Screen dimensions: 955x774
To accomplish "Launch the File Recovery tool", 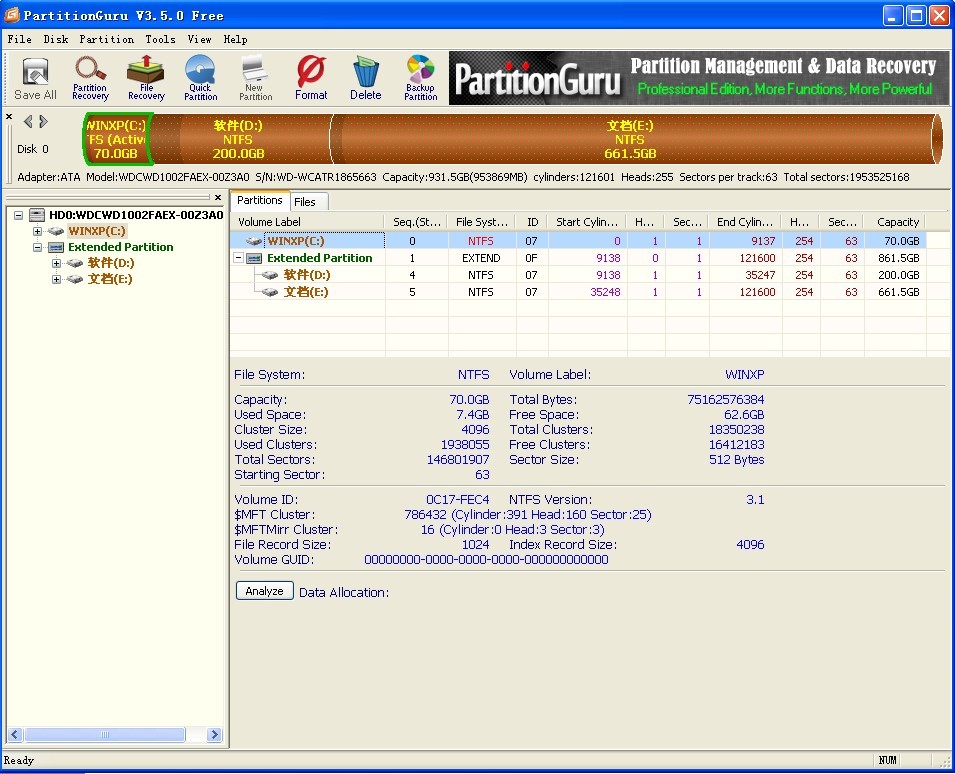I will [146, 78].
